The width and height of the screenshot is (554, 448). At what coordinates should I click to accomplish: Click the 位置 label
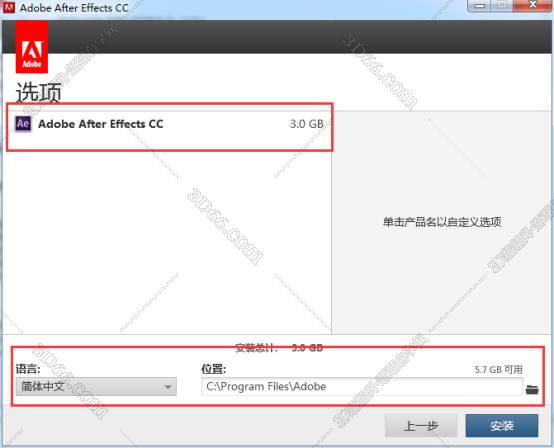(213, 369)
